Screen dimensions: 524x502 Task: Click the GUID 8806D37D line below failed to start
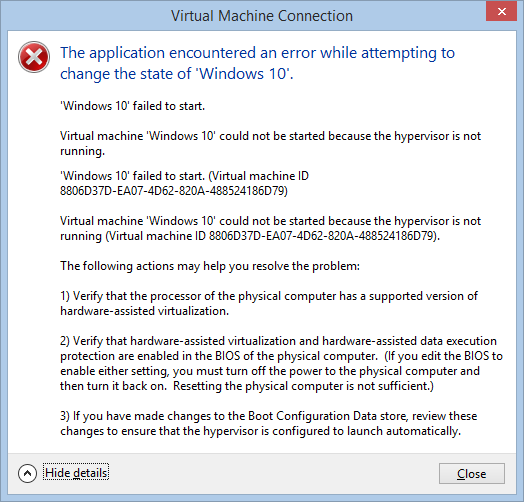(x=174, y=191)
